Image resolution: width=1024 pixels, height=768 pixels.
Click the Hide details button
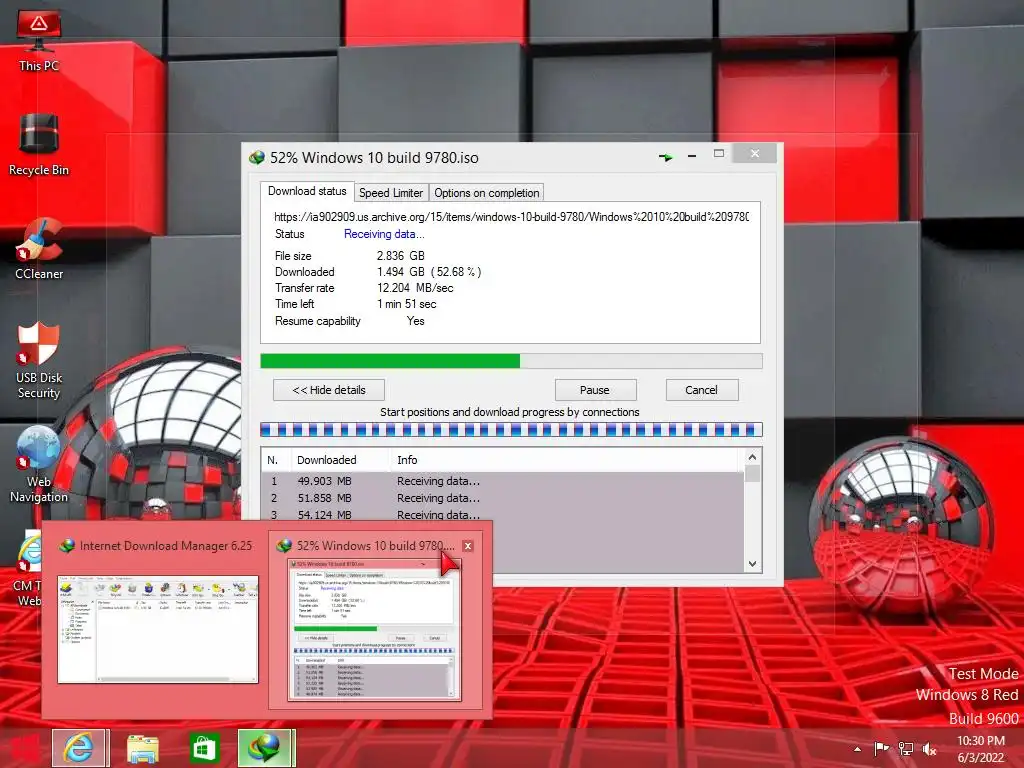(328, 390)
